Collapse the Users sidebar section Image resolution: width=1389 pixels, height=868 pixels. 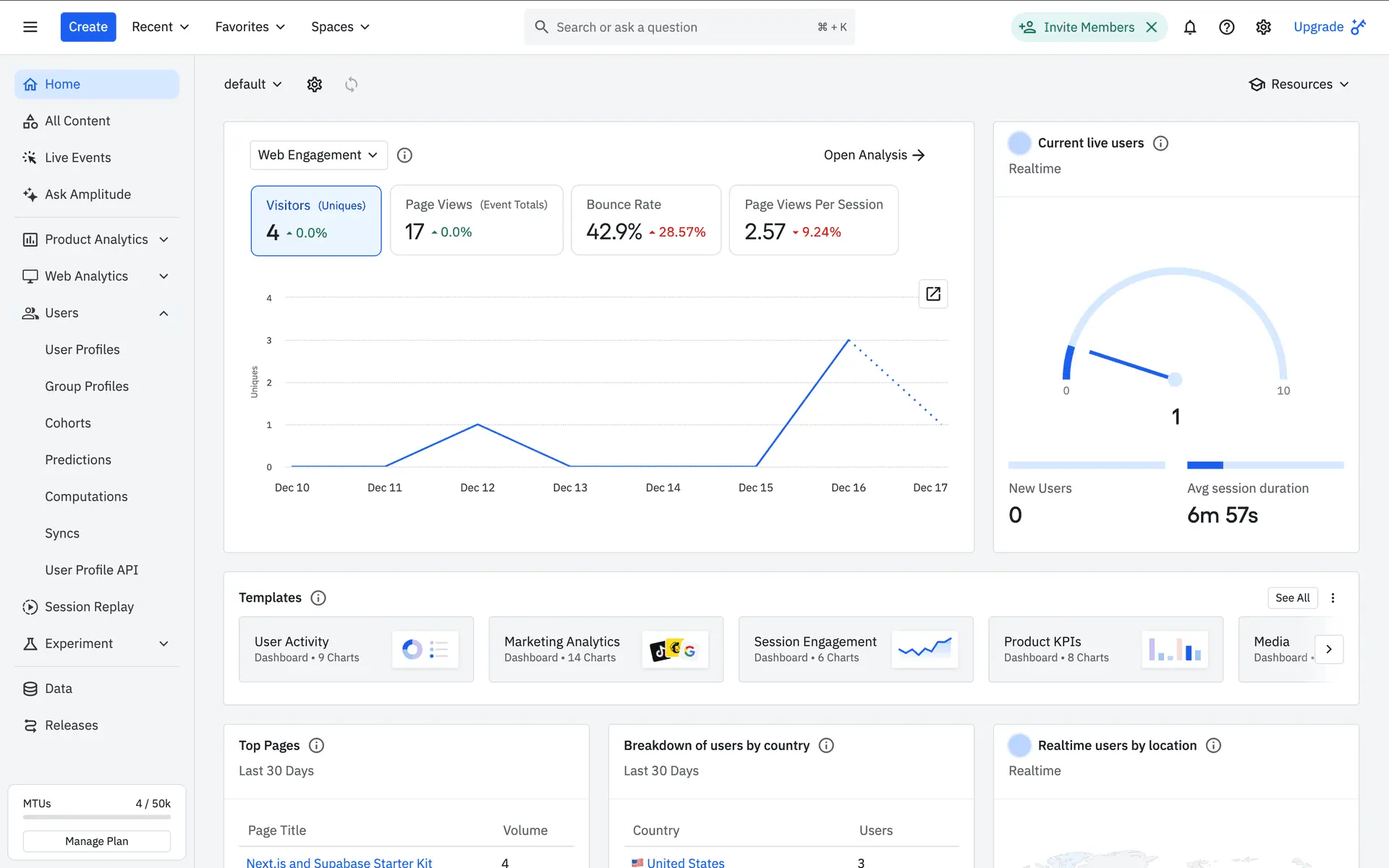pos(163,313)
